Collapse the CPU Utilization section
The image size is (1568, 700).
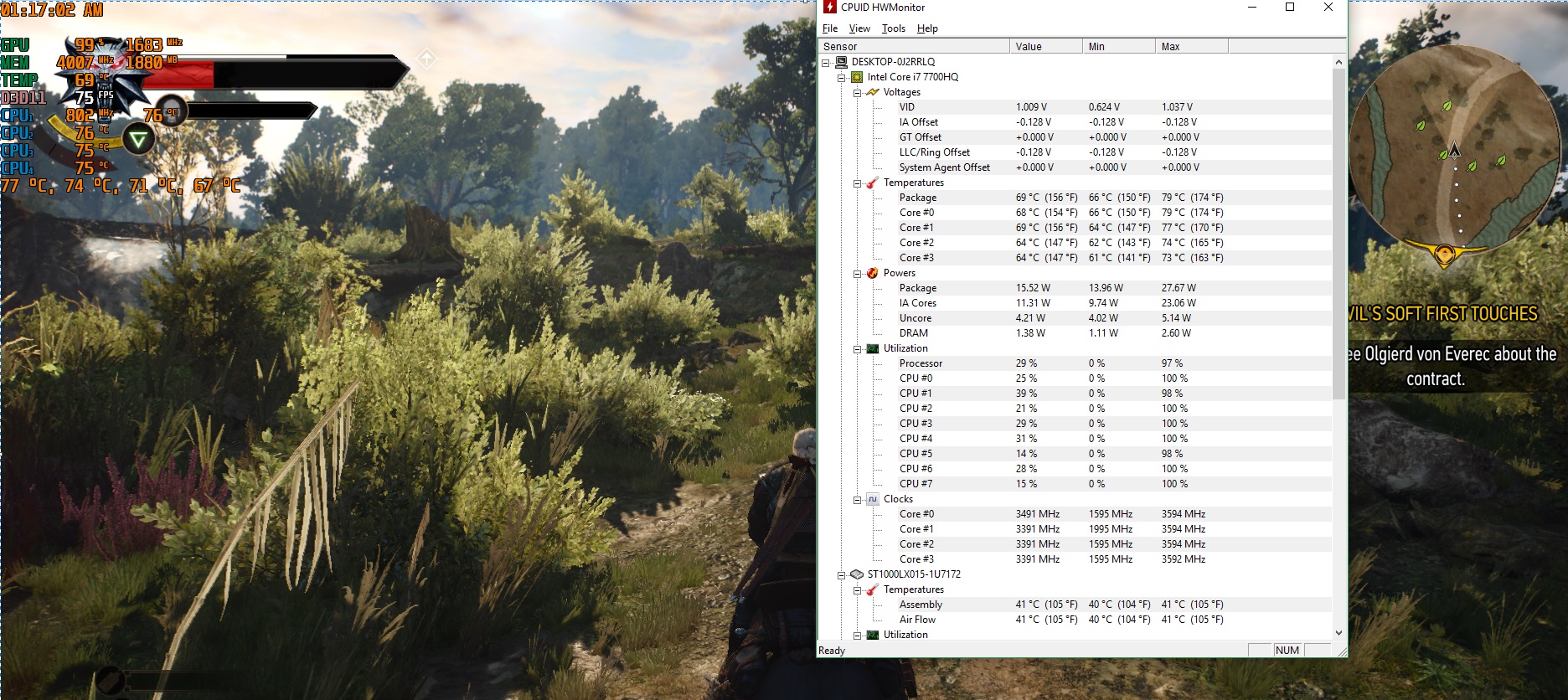pos(858,348)
